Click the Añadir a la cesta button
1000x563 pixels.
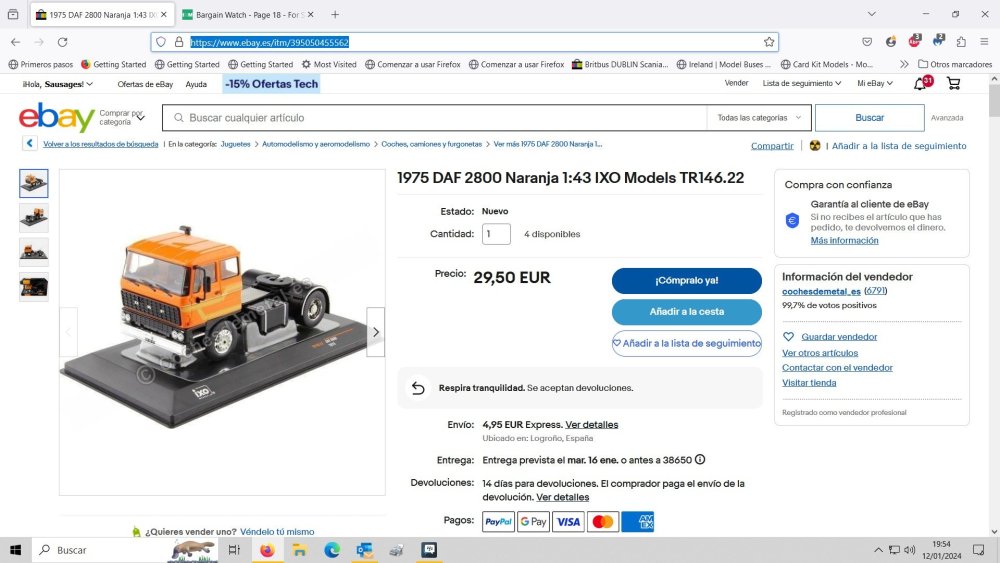tap(686, 312)
